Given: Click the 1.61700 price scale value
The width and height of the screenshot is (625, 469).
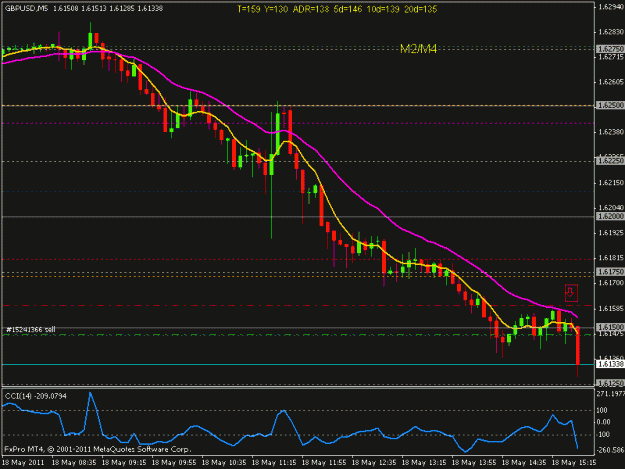Looking at the screenshot, I should [611, 283].
